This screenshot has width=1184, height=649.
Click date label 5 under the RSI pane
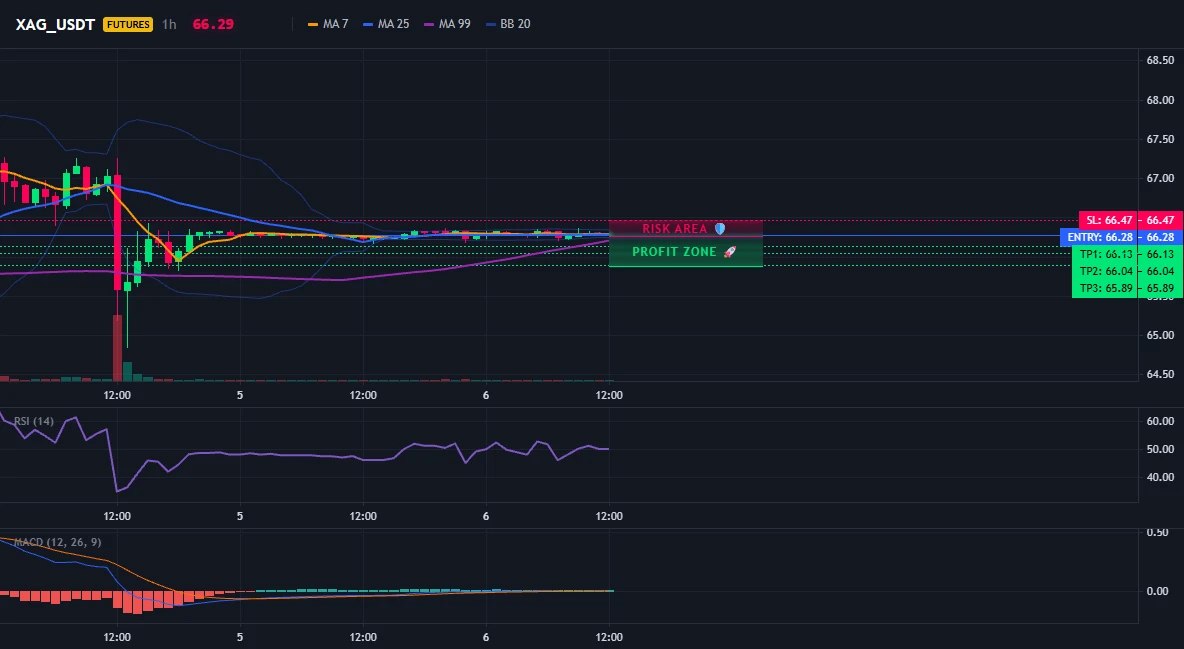(240, 516)
